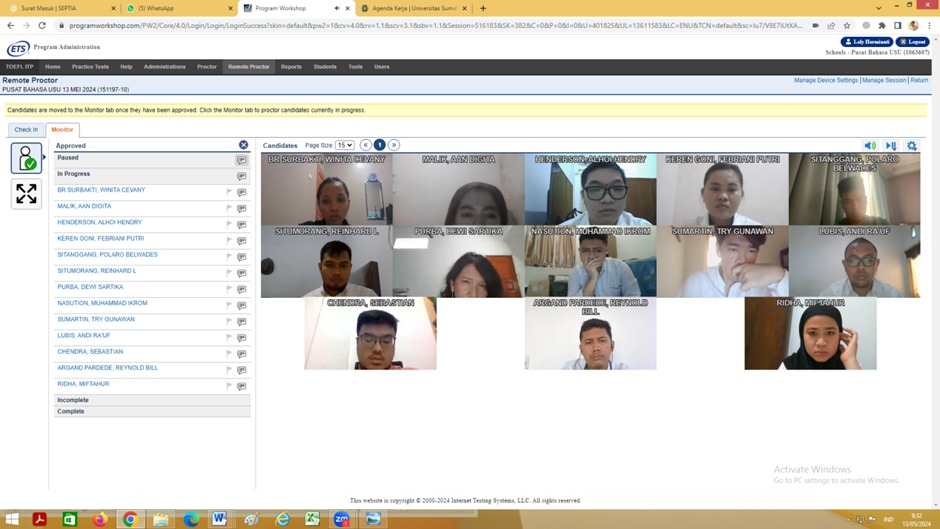Select page 1 of candidates
The image size is (940, 529).
(379, 145)
